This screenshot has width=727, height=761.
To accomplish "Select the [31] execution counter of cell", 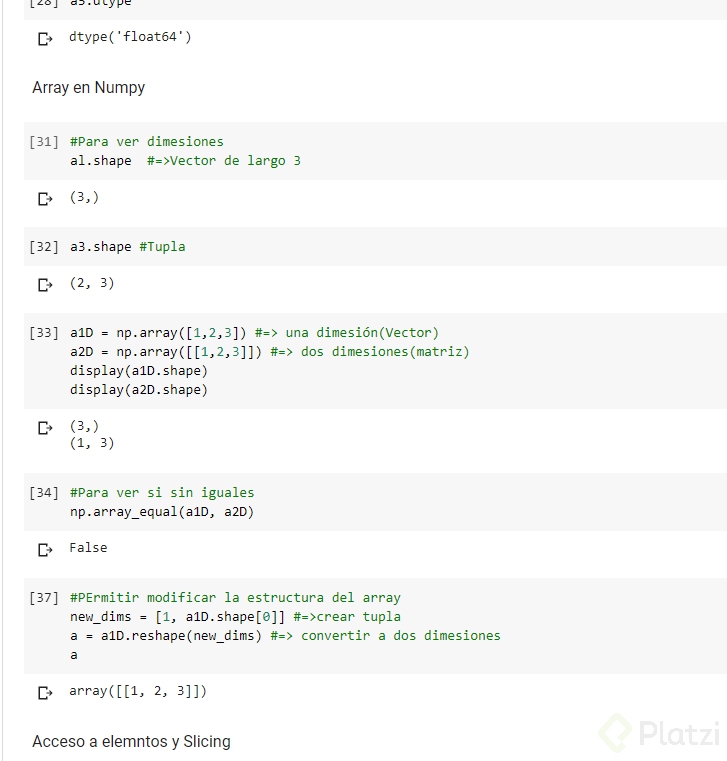I will pos(44,142).
